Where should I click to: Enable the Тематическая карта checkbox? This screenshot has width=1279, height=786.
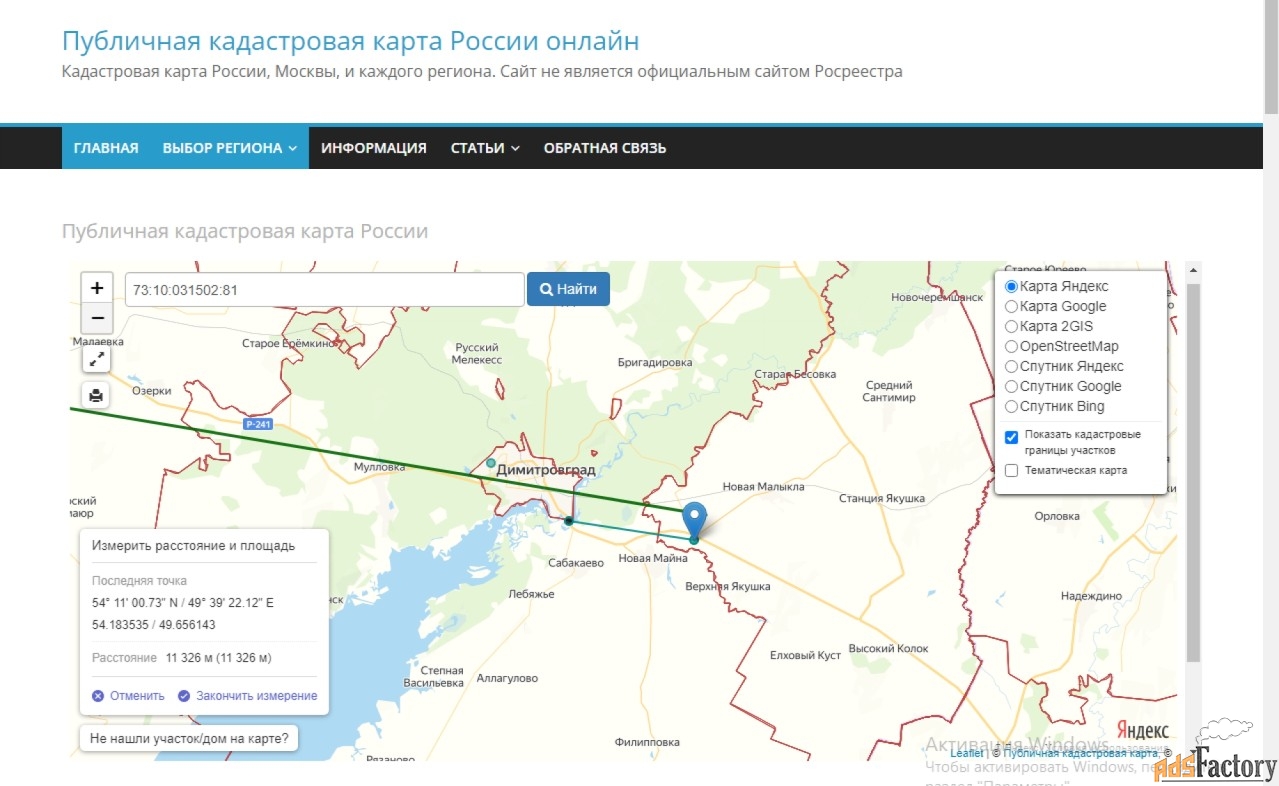1011,471
